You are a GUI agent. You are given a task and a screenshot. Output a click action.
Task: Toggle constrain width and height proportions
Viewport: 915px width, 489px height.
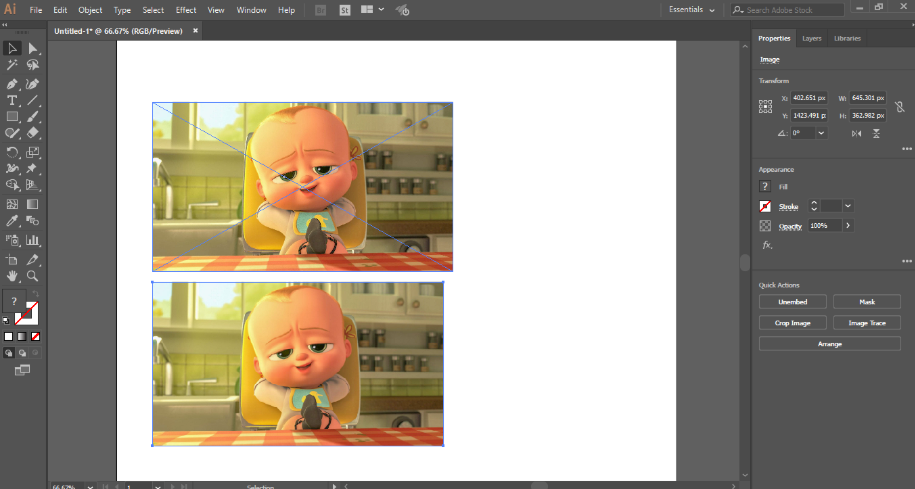click(x=900, y=107)
